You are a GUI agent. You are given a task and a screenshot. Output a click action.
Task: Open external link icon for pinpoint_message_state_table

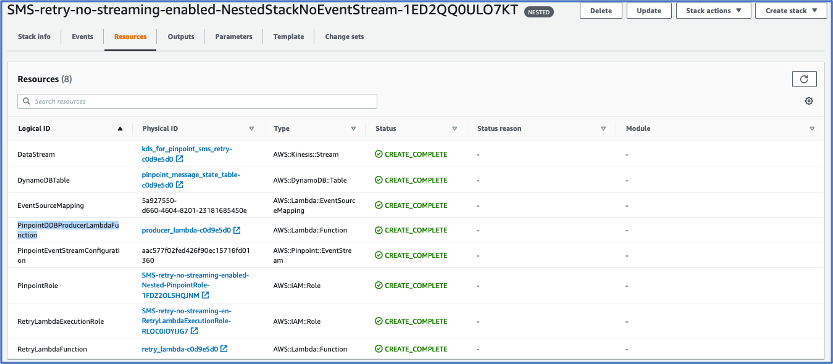point(180,185)
